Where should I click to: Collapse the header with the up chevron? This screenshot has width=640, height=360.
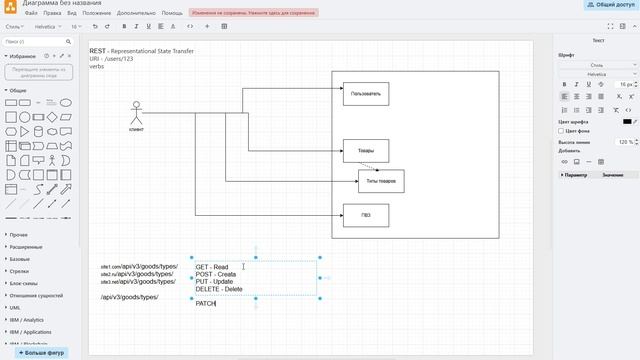634,27
